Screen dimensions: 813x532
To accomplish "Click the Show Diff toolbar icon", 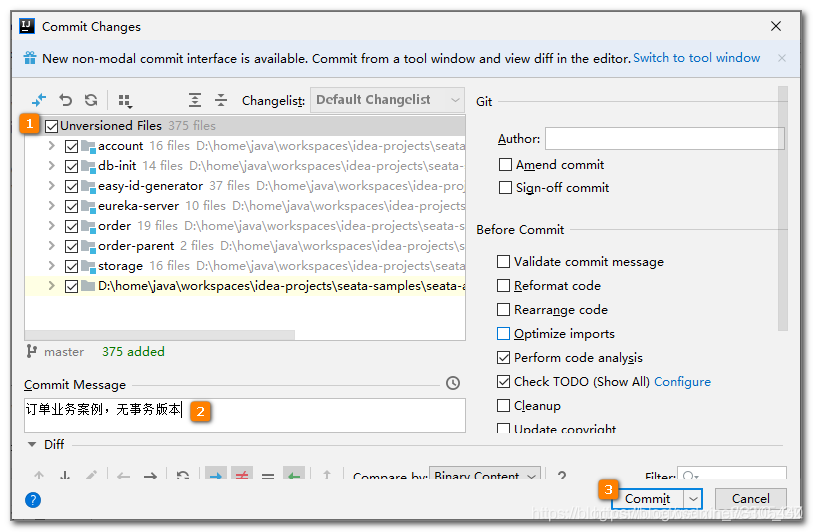I will point(39,100).
